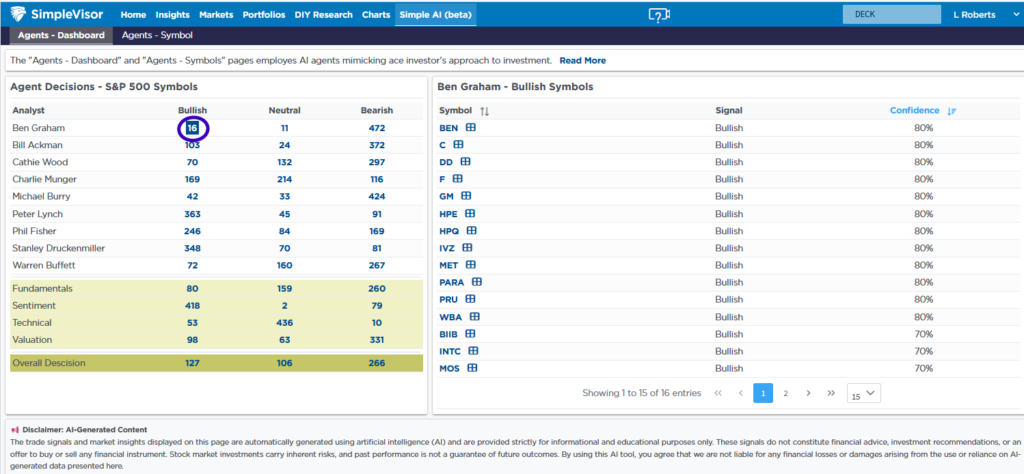This screenshot has height=474, width=1024.
Task: Open the table icon next to INTC
Action: [474, 350]
